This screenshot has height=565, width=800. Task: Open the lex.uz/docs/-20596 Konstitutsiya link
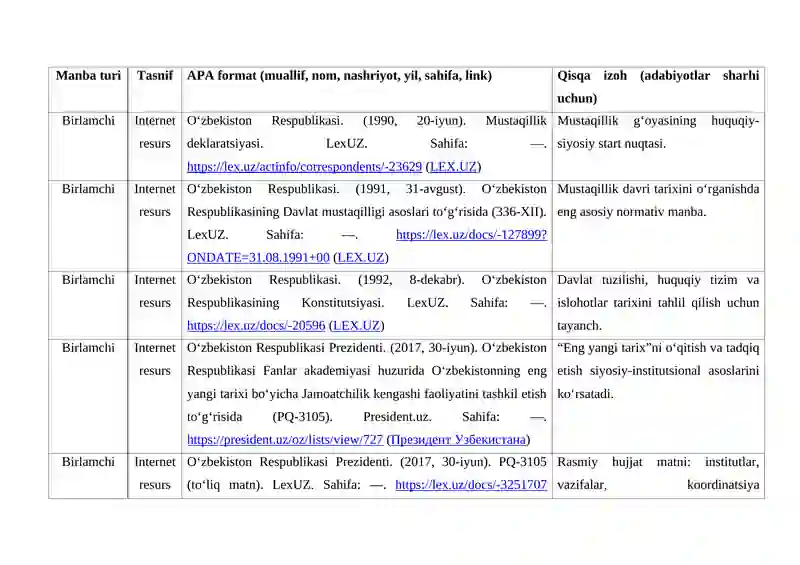256,326
